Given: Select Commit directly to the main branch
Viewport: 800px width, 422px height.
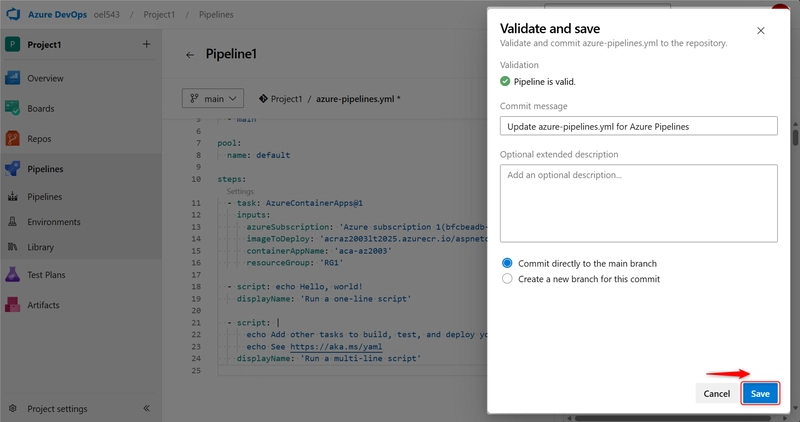Looking at the screenshot, I should click(507, 263).
